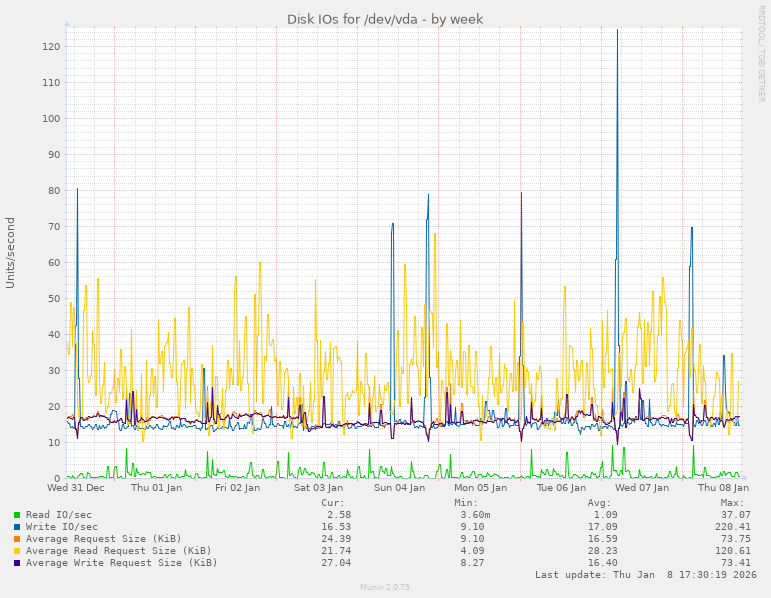Click the "Mon 05 Jan" x-axis label
This screenshot has width=771, height=598.
click(x=480, y=488)
